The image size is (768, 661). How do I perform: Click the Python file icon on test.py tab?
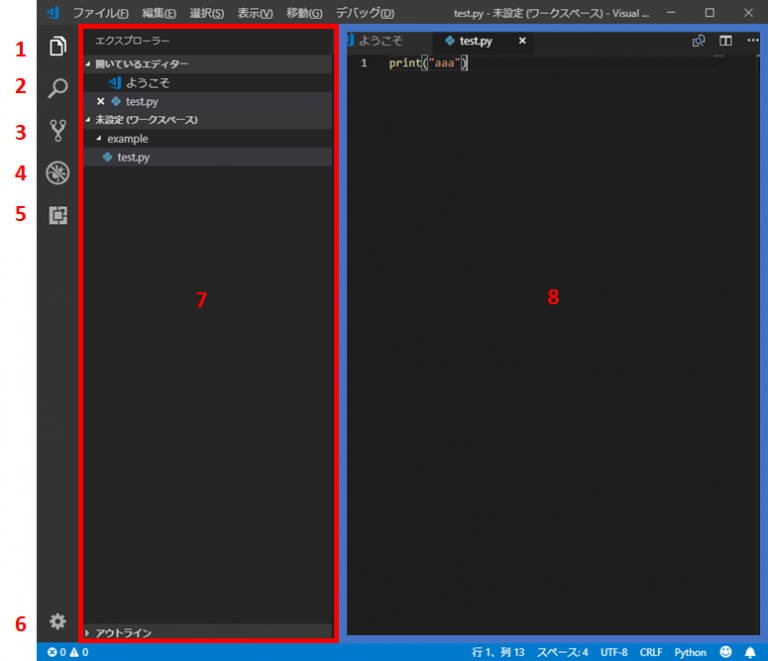[449, 41]
